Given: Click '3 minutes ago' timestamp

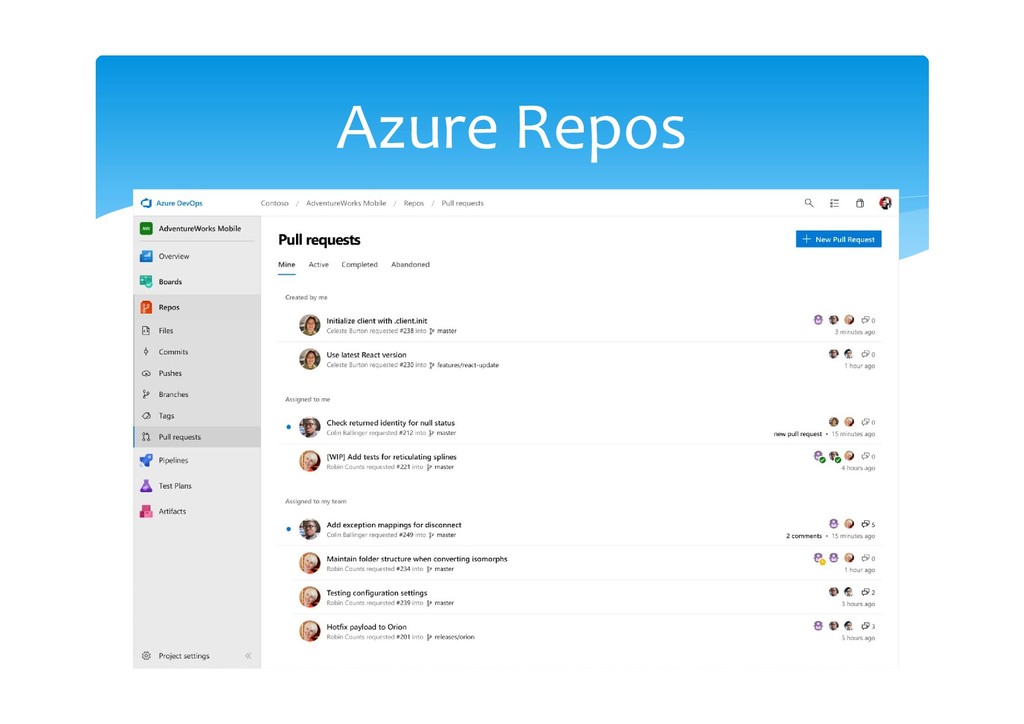Looking at the screenshot, I should pos(854,332).
